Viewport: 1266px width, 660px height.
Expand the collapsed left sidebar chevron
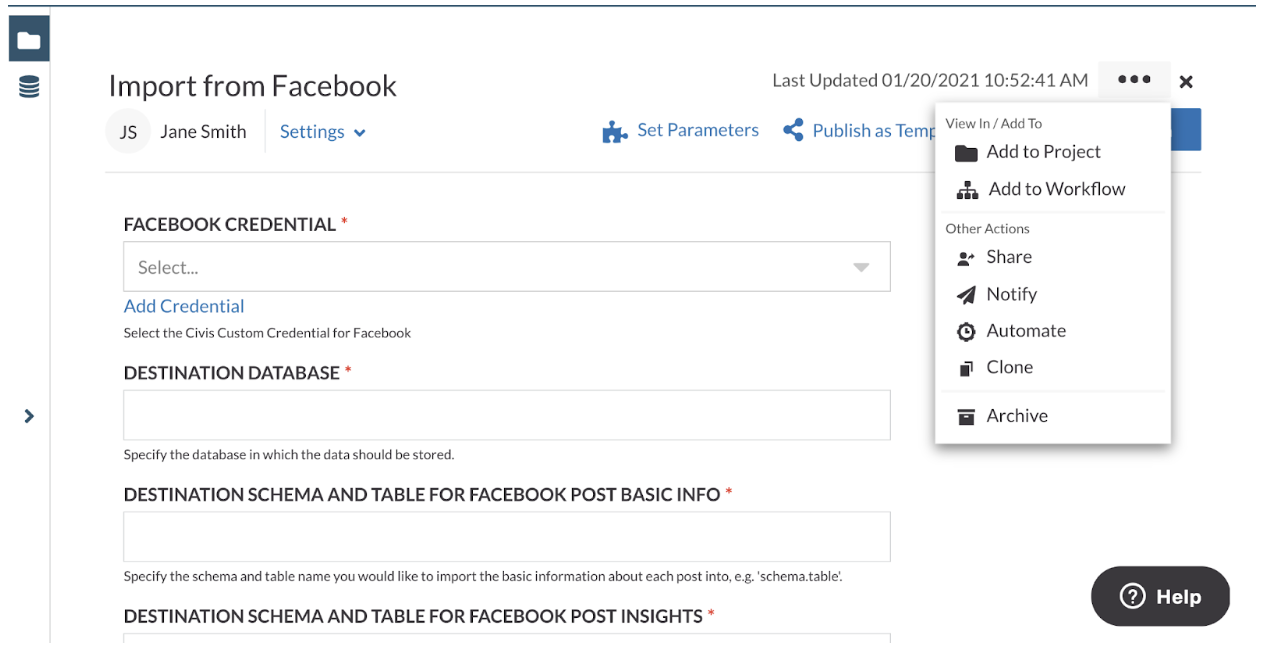(x=29, y=416)
